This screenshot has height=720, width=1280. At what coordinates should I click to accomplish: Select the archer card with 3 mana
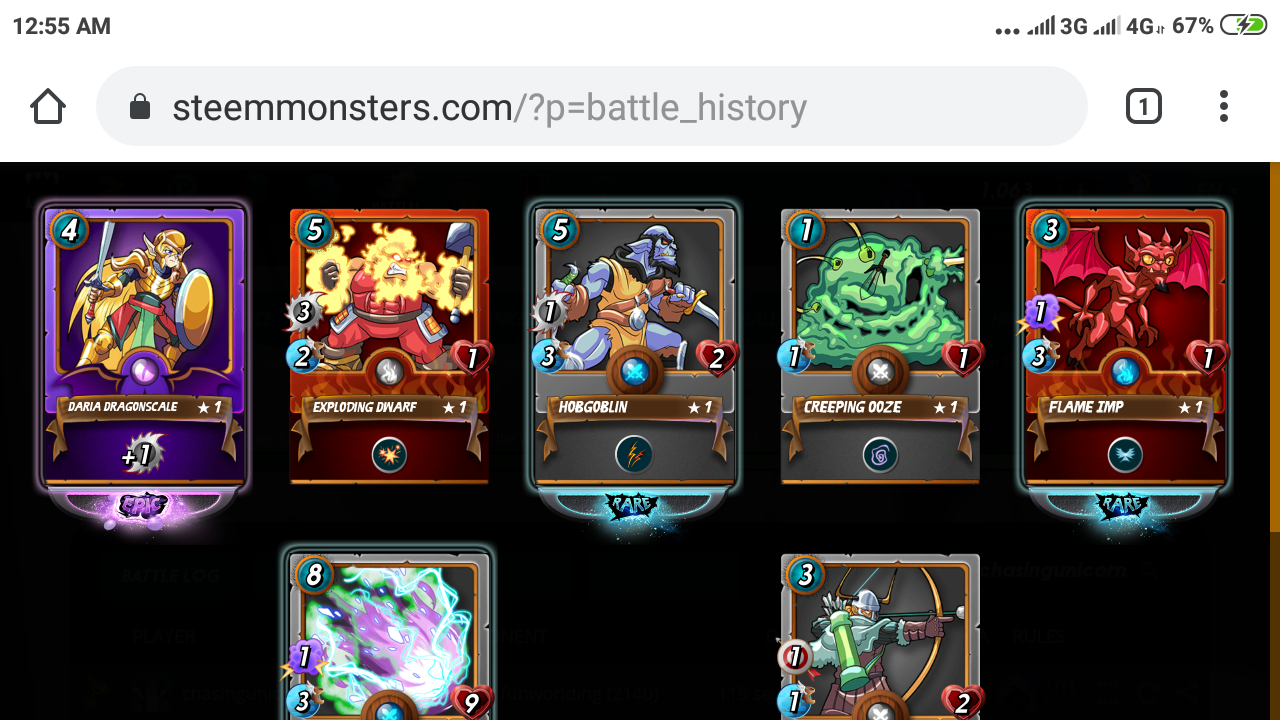pyautogui.click(x=880, y=637)
